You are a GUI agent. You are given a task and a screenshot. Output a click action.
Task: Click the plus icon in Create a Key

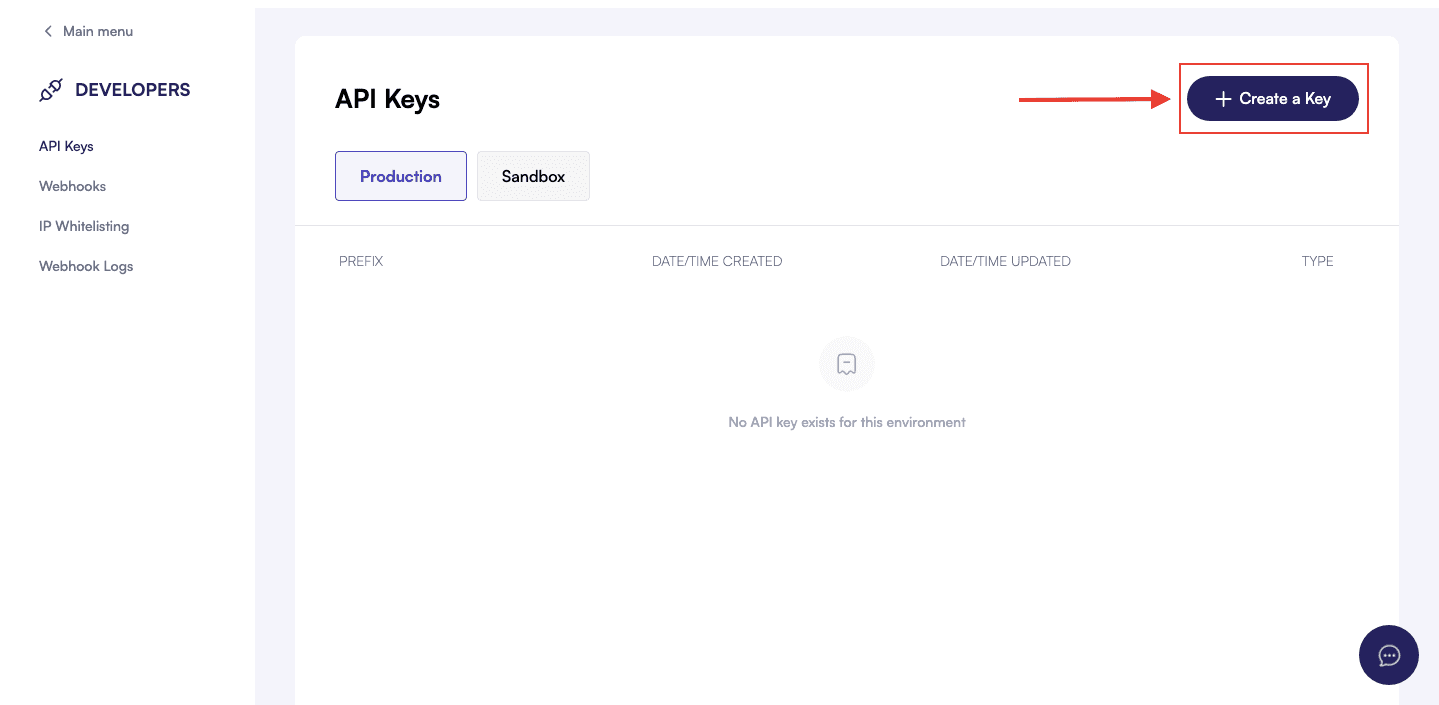click(x=1223, y=99)
